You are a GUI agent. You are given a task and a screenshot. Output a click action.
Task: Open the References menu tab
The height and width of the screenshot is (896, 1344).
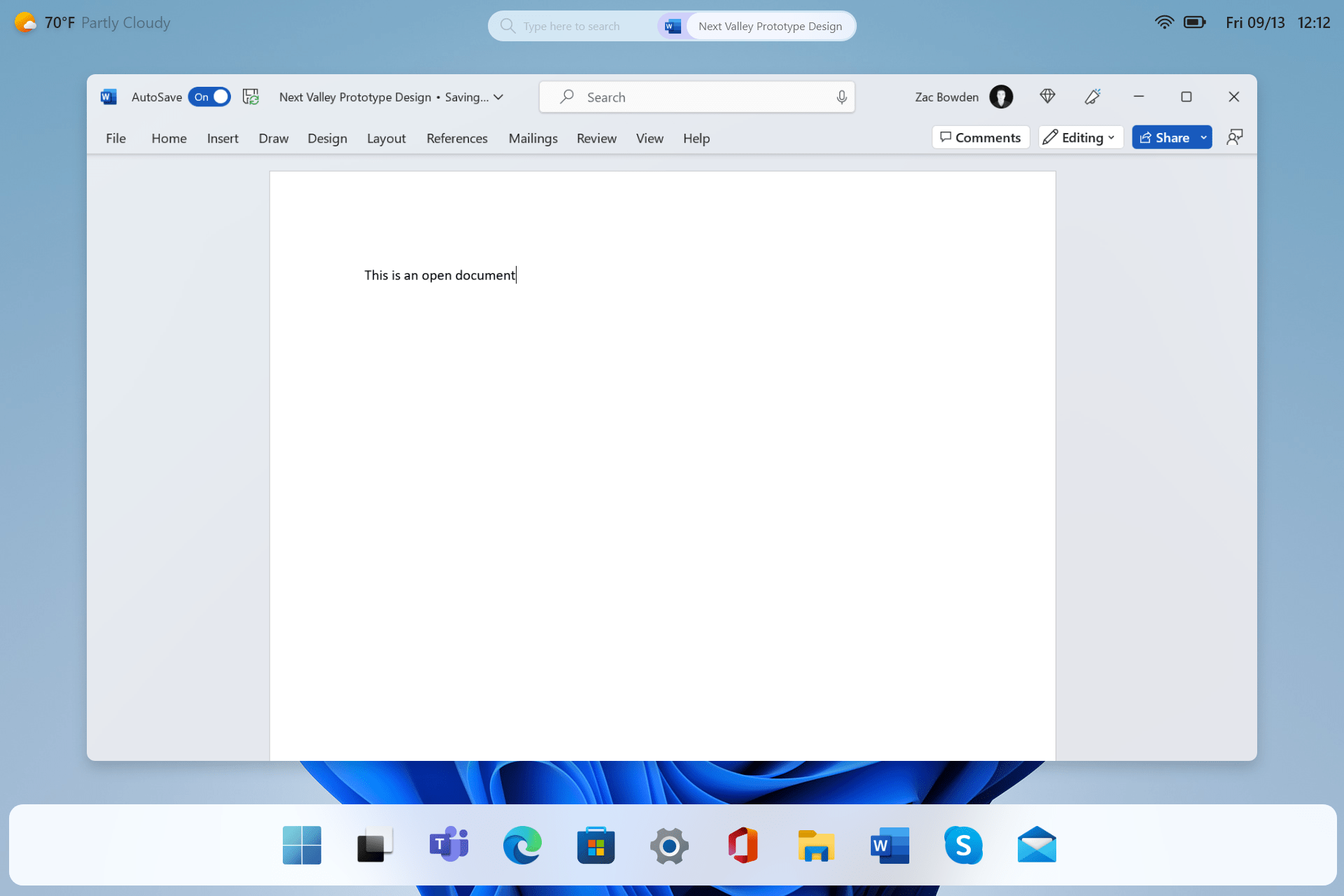456,138
